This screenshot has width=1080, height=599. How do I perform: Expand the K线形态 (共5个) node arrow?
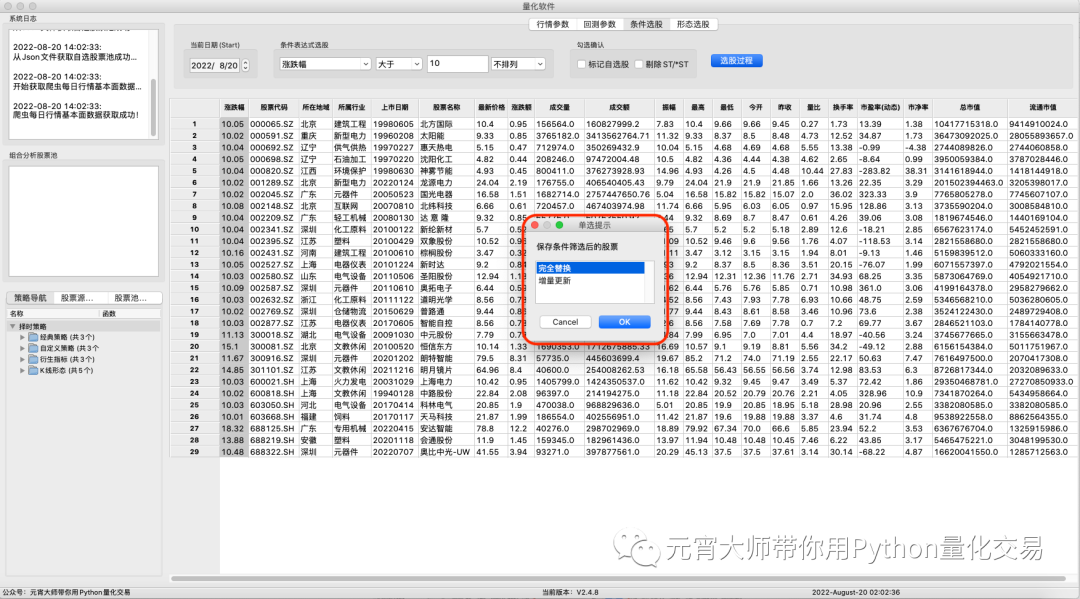[22, 370]
